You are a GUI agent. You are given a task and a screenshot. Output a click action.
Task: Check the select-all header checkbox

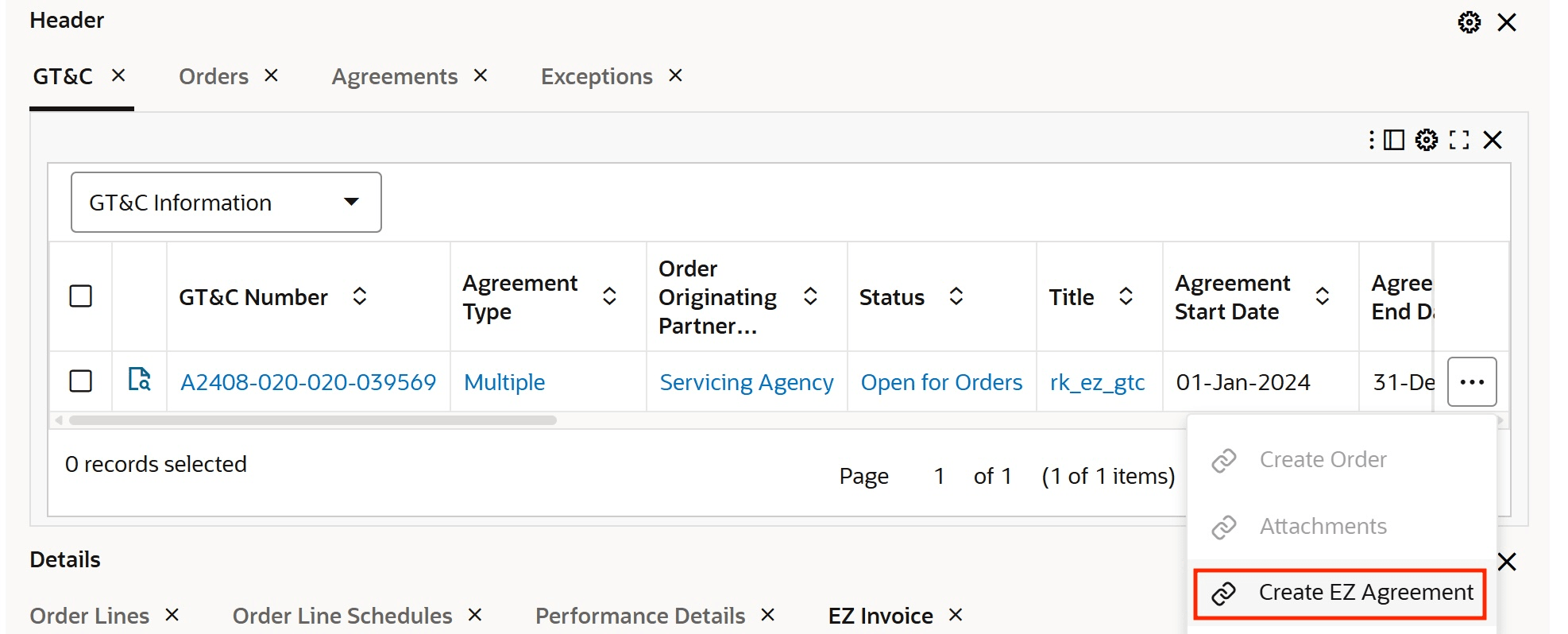tap(81, 296)
